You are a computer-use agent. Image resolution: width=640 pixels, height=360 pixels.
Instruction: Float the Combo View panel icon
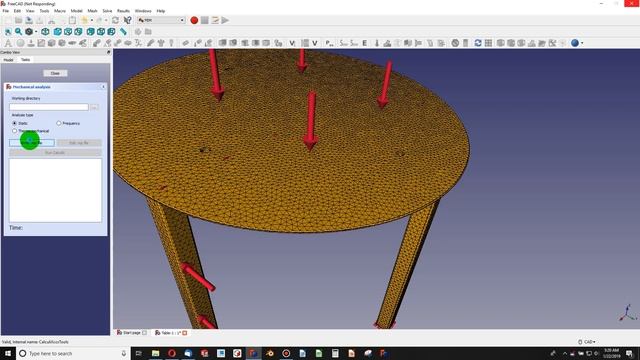pos(108,52)
